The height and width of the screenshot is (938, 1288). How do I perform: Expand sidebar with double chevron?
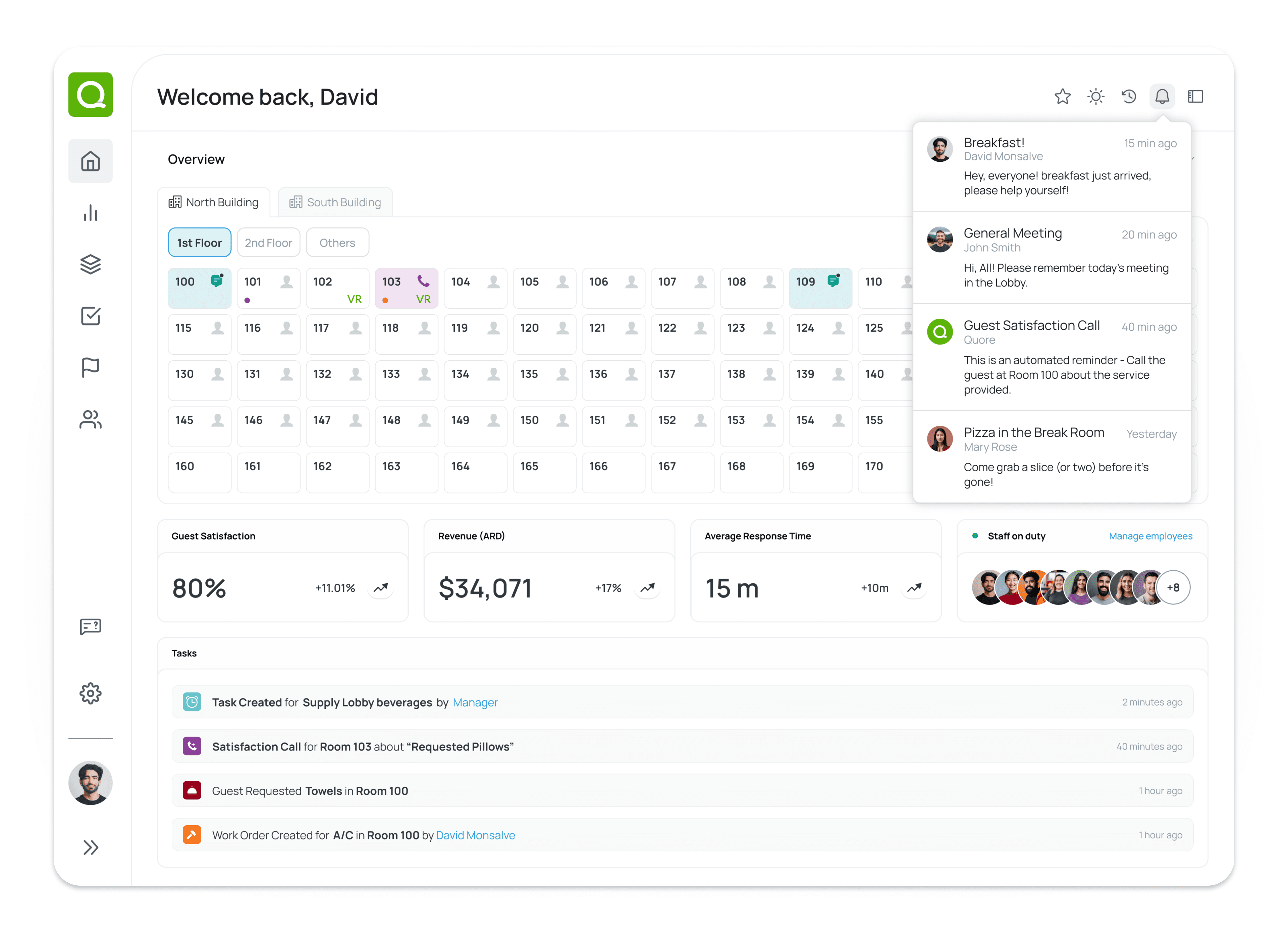click(90, 847)
